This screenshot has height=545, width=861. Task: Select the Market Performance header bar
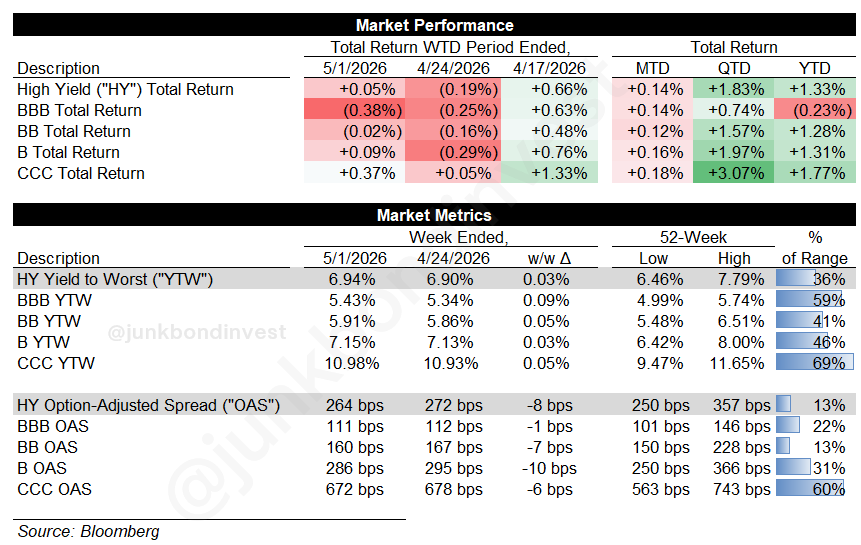click(x=434, y=25)
